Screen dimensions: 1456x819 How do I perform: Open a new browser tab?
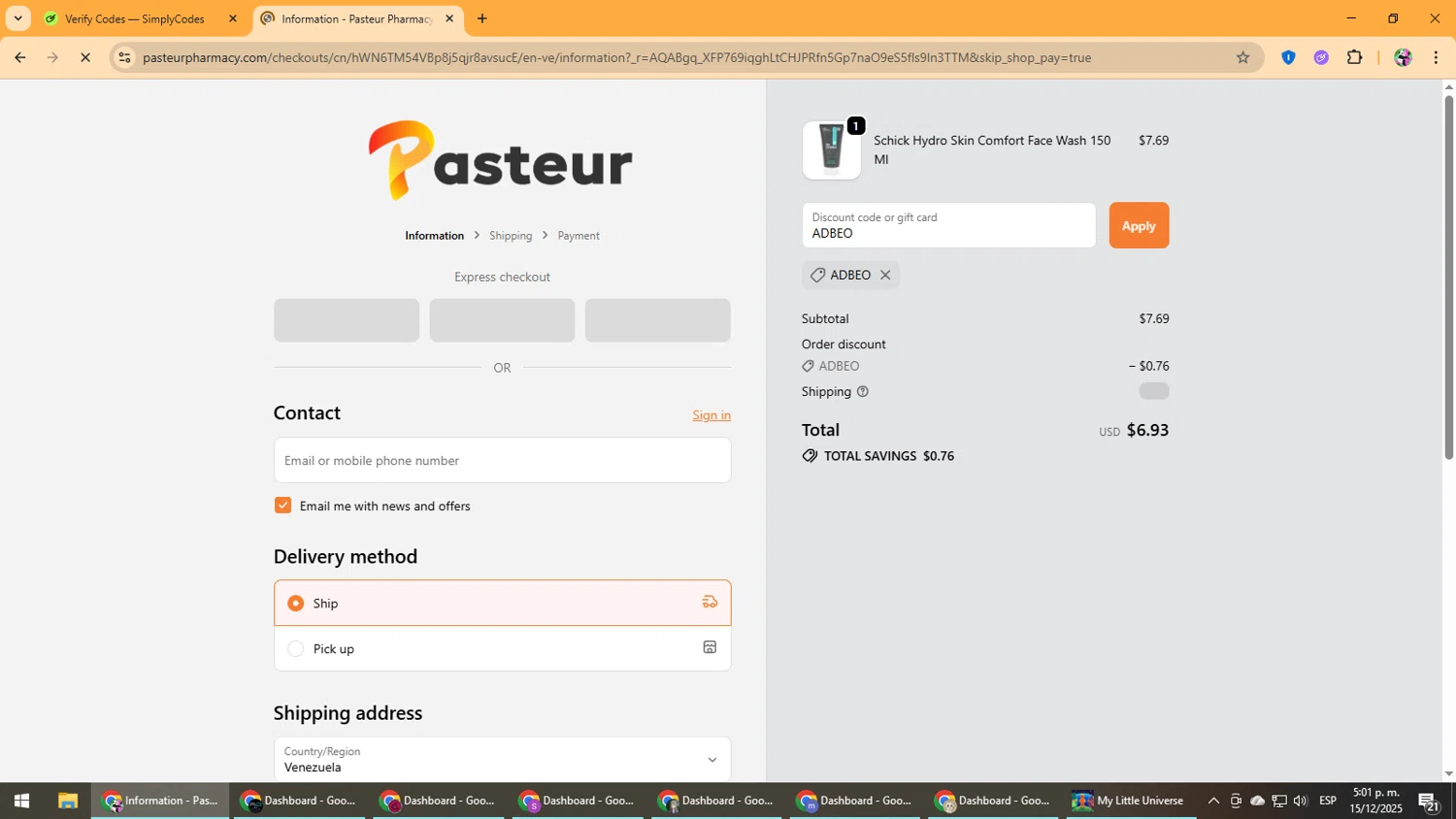[x=482, y=18]
